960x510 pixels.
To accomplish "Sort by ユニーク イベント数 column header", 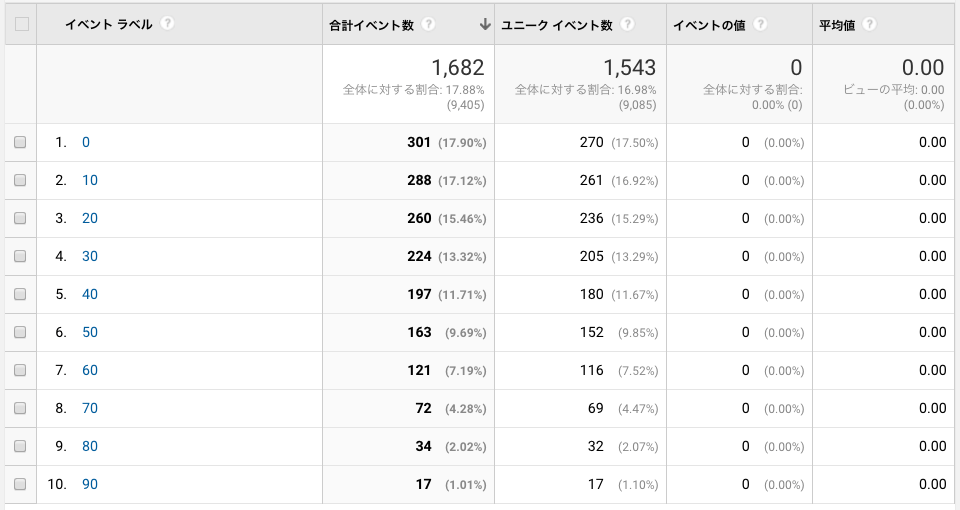I will tap(558, 24).
